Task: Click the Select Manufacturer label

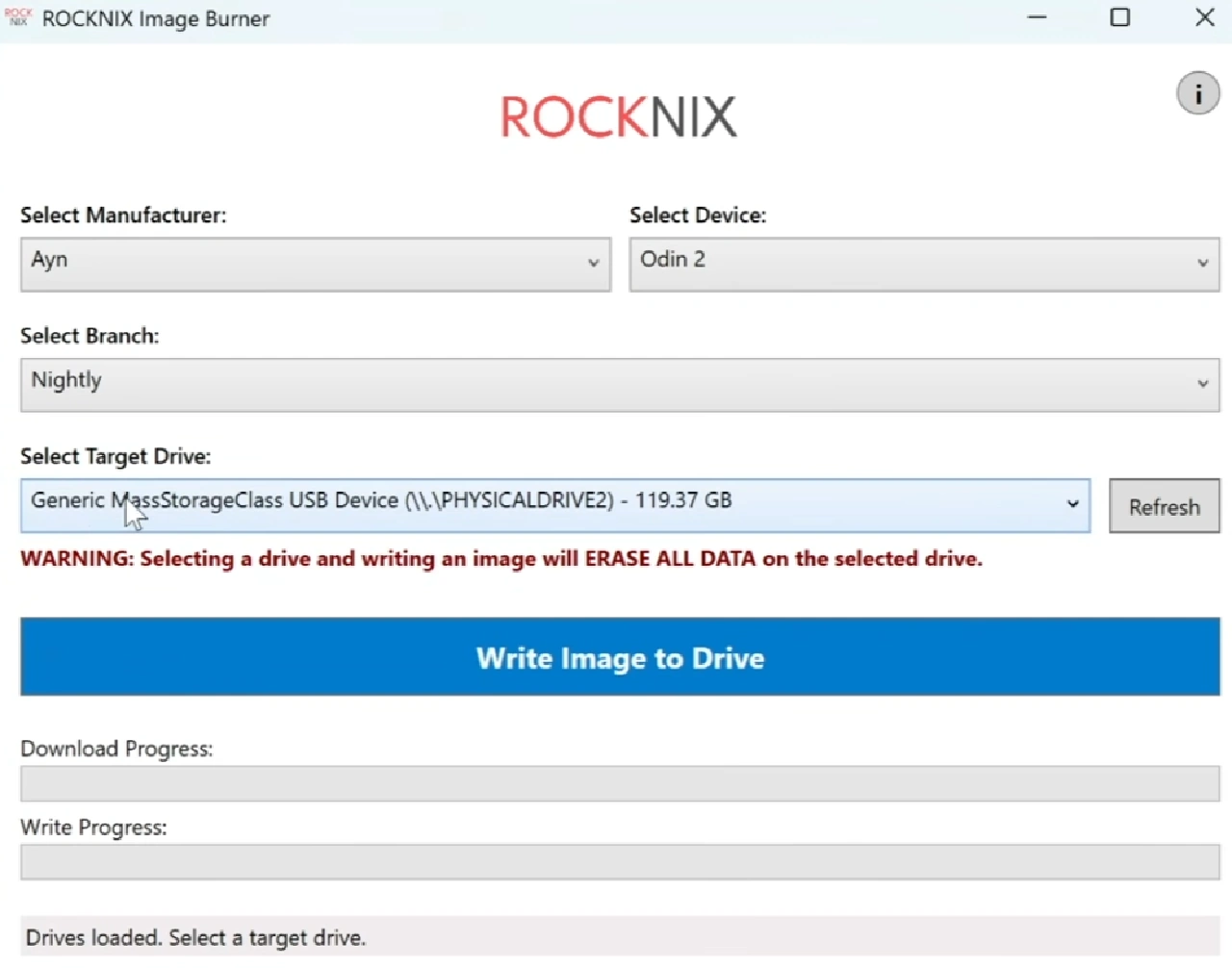Action: tap(123, 215)
